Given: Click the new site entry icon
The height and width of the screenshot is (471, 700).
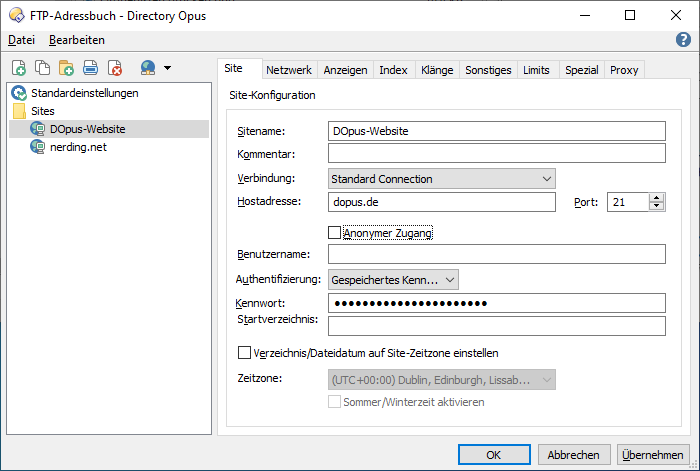Looking at the screenshot, I should pyautogui.click(x=19, y=68).
